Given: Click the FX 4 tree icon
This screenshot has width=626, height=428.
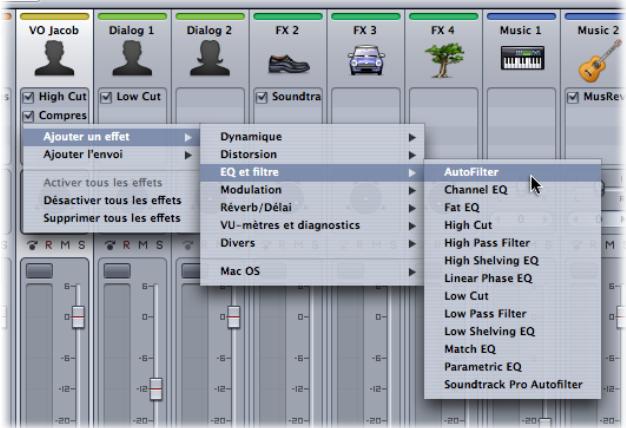Looking at the screenshot, I should (444, 60).
